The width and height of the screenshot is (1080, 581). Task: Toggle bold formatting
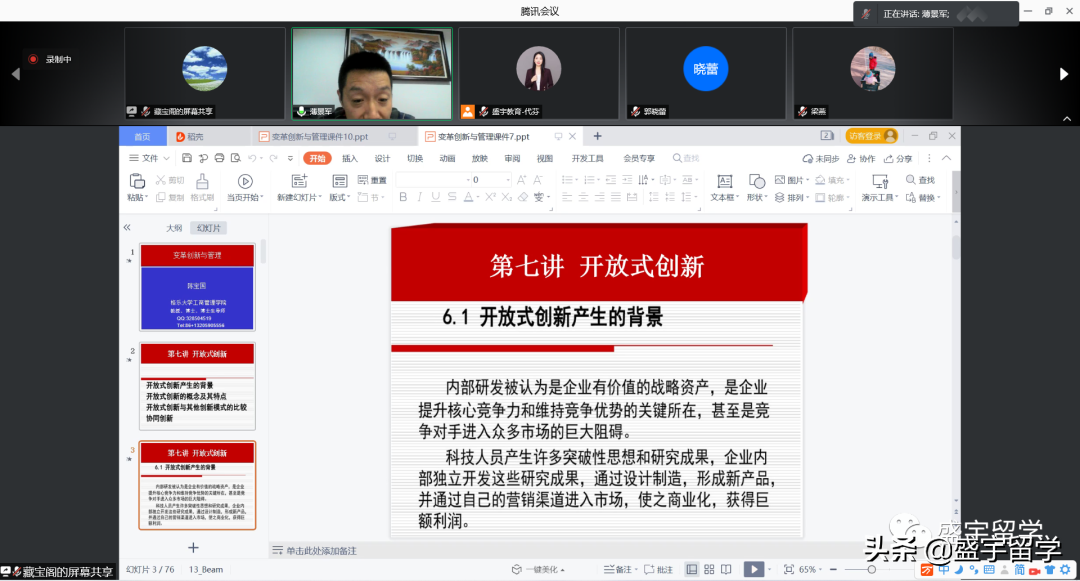click(404, 197)
